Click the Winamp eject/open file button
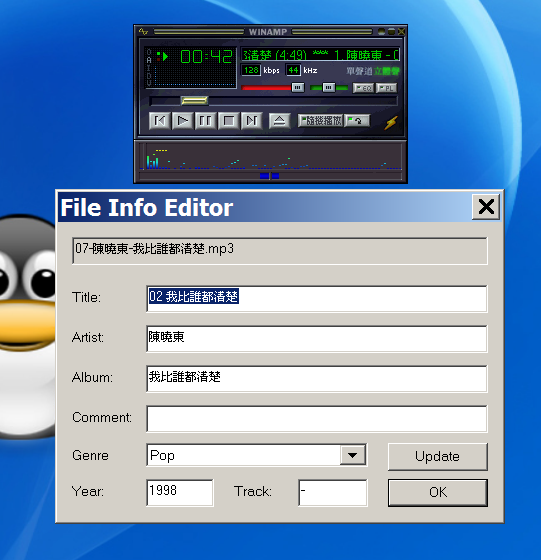The height and width of the screenshot is (560, 541). tap(279, 121)
